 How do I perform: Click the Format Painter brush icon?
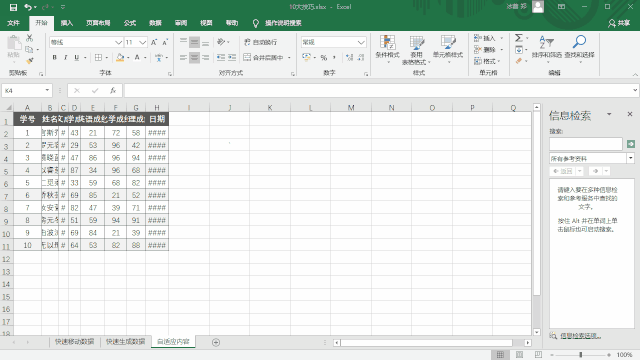click(x=29, y=61)
